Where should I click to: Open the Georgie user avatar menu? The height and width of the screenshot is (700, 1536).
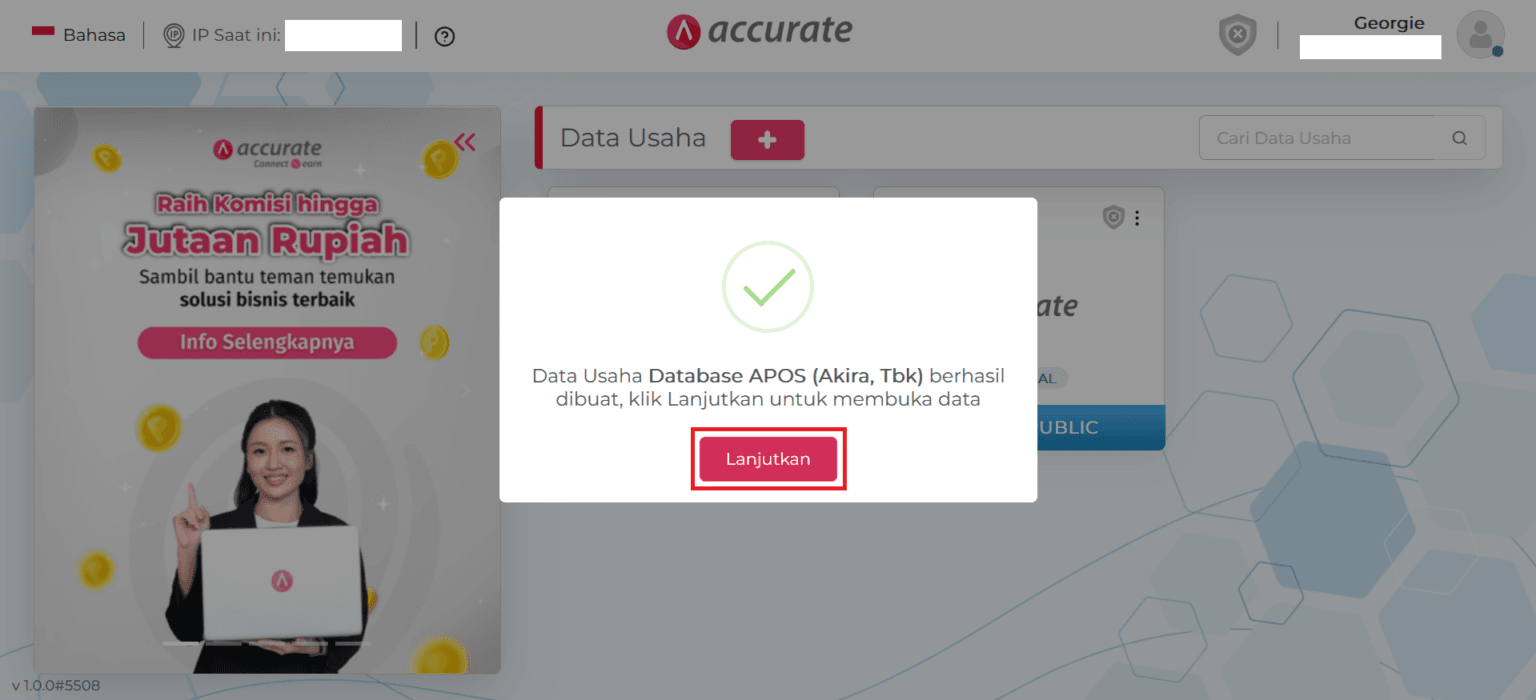(x=1480, y=35)
